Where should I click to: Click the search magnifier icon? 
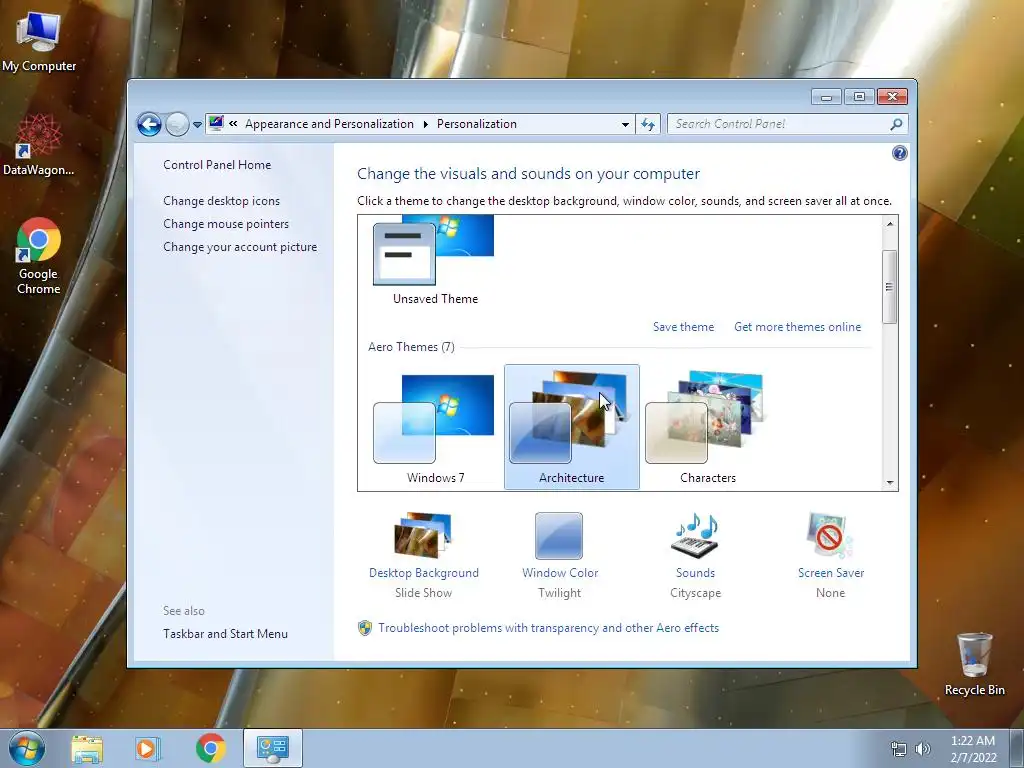[x=896, y=124]
